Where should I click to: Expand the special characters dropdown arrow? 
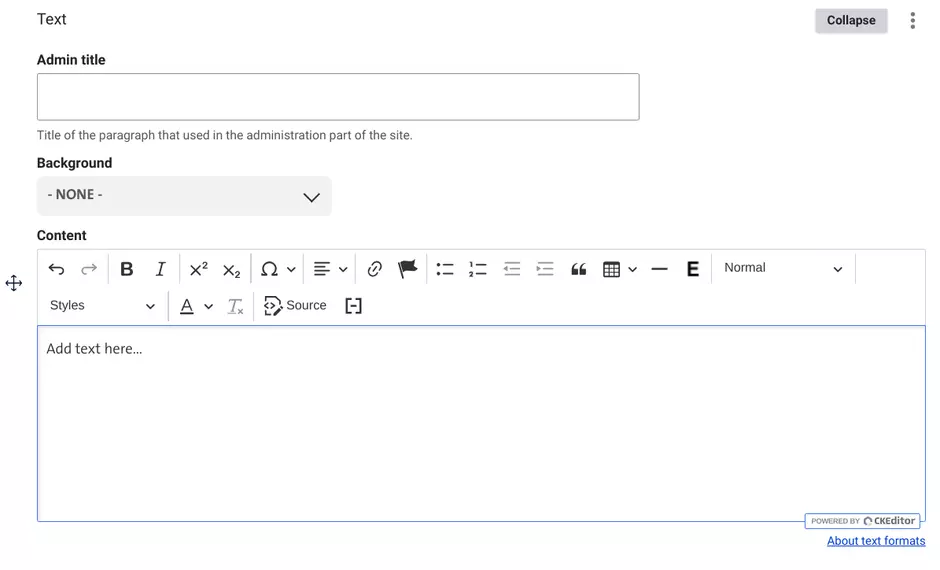coord(291,270)
